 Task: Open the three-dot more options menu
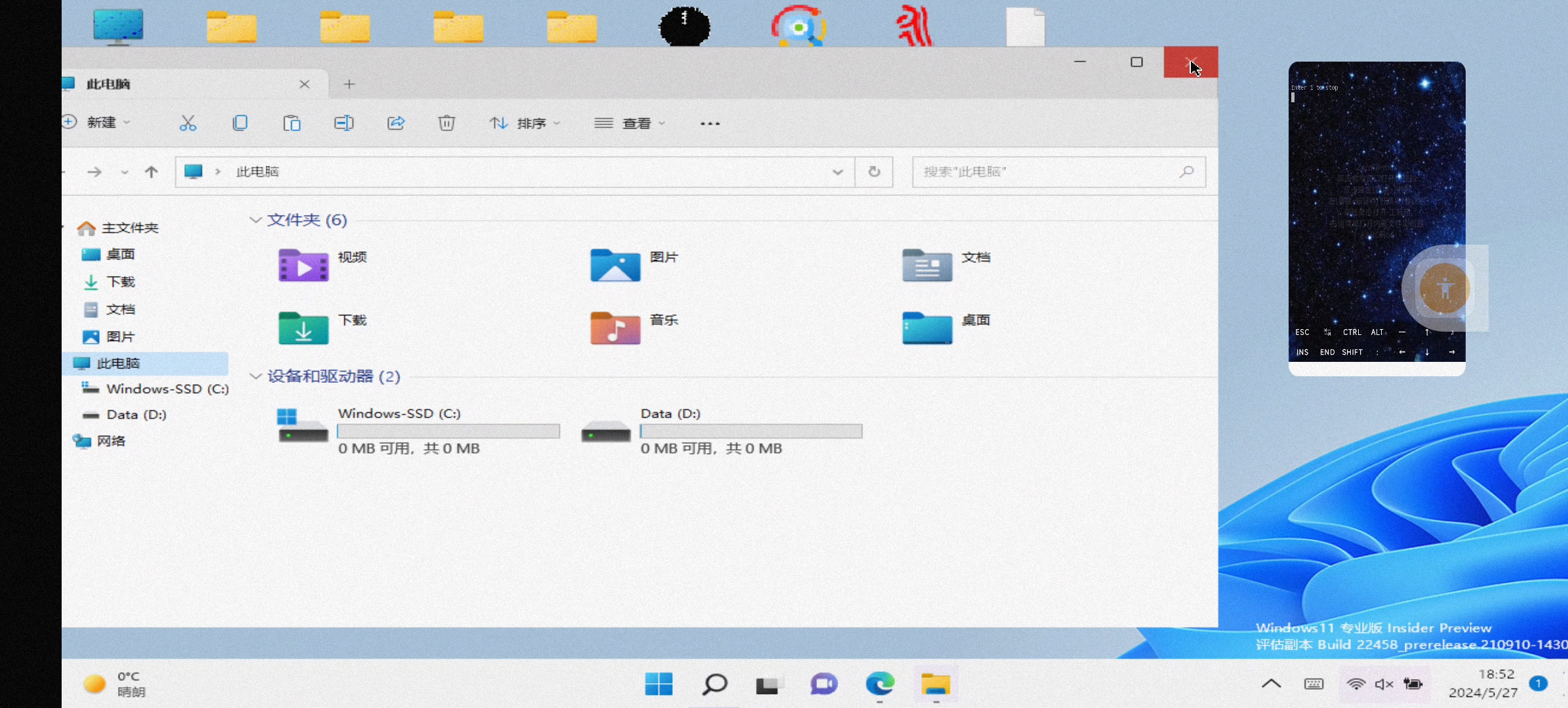710,123
